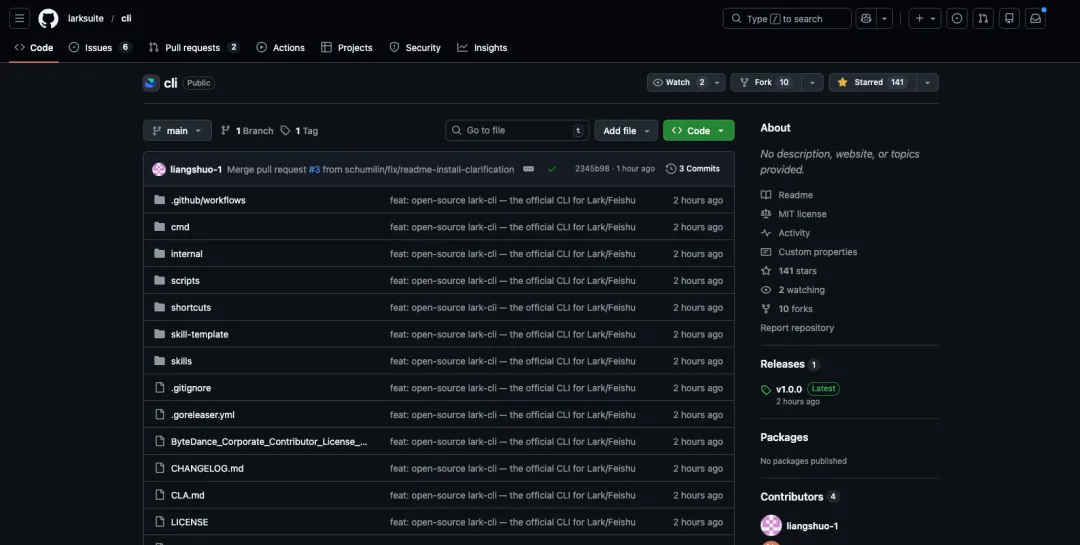
Task: Open the cli repository breadcrumb link
Action: pos(126,19)
